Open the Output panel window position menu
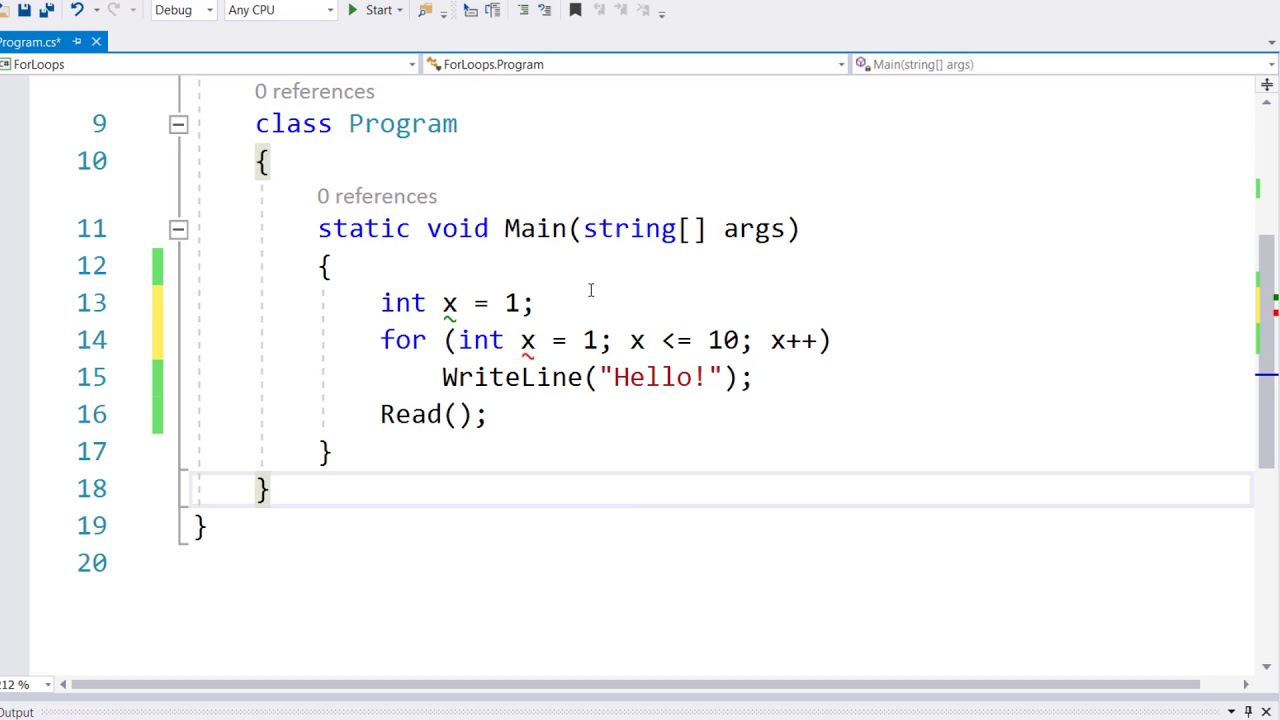Viewport: 1280px width, 720px height. pyautogui.click(x=1231, y=712)
